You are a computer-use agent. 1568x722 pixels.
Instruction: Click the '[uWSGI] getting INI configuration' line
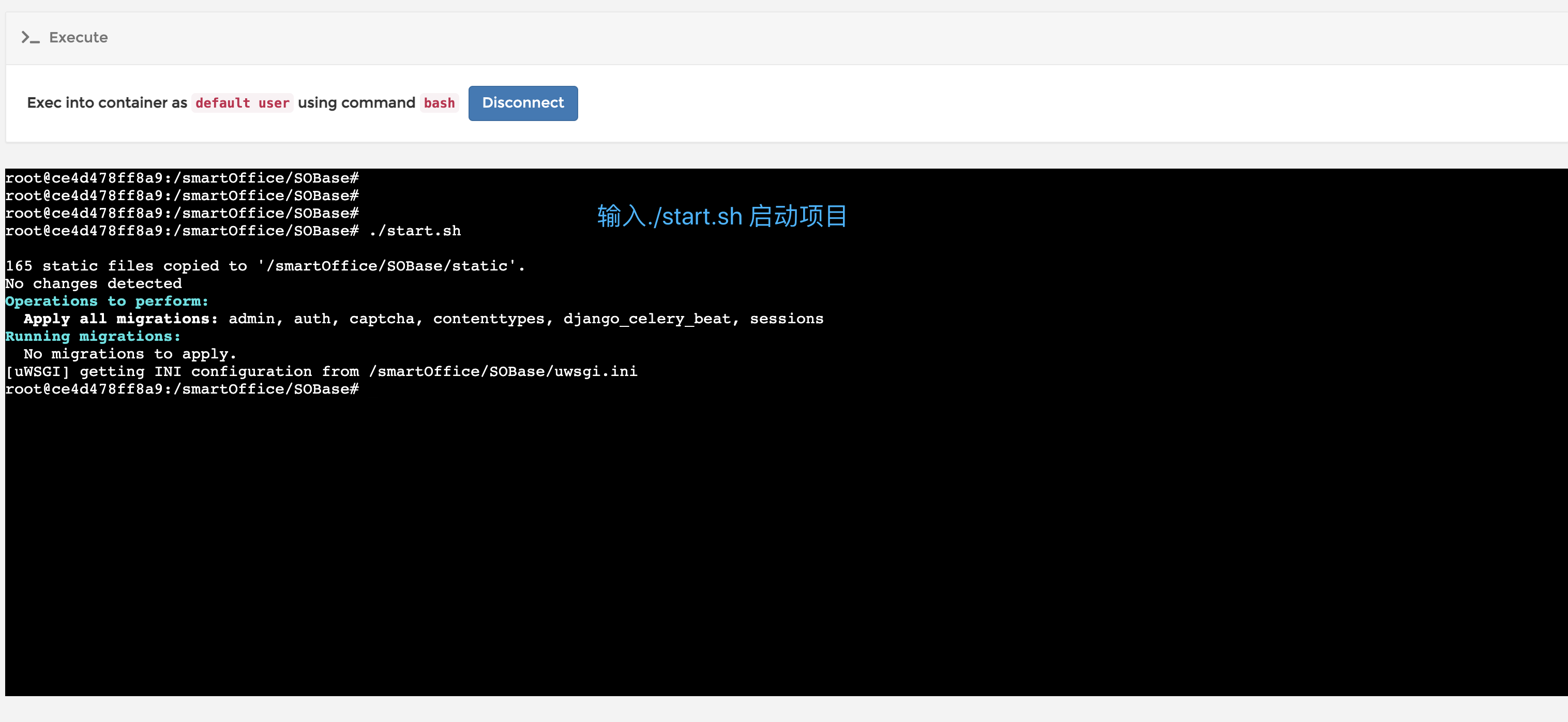(321, 372)
